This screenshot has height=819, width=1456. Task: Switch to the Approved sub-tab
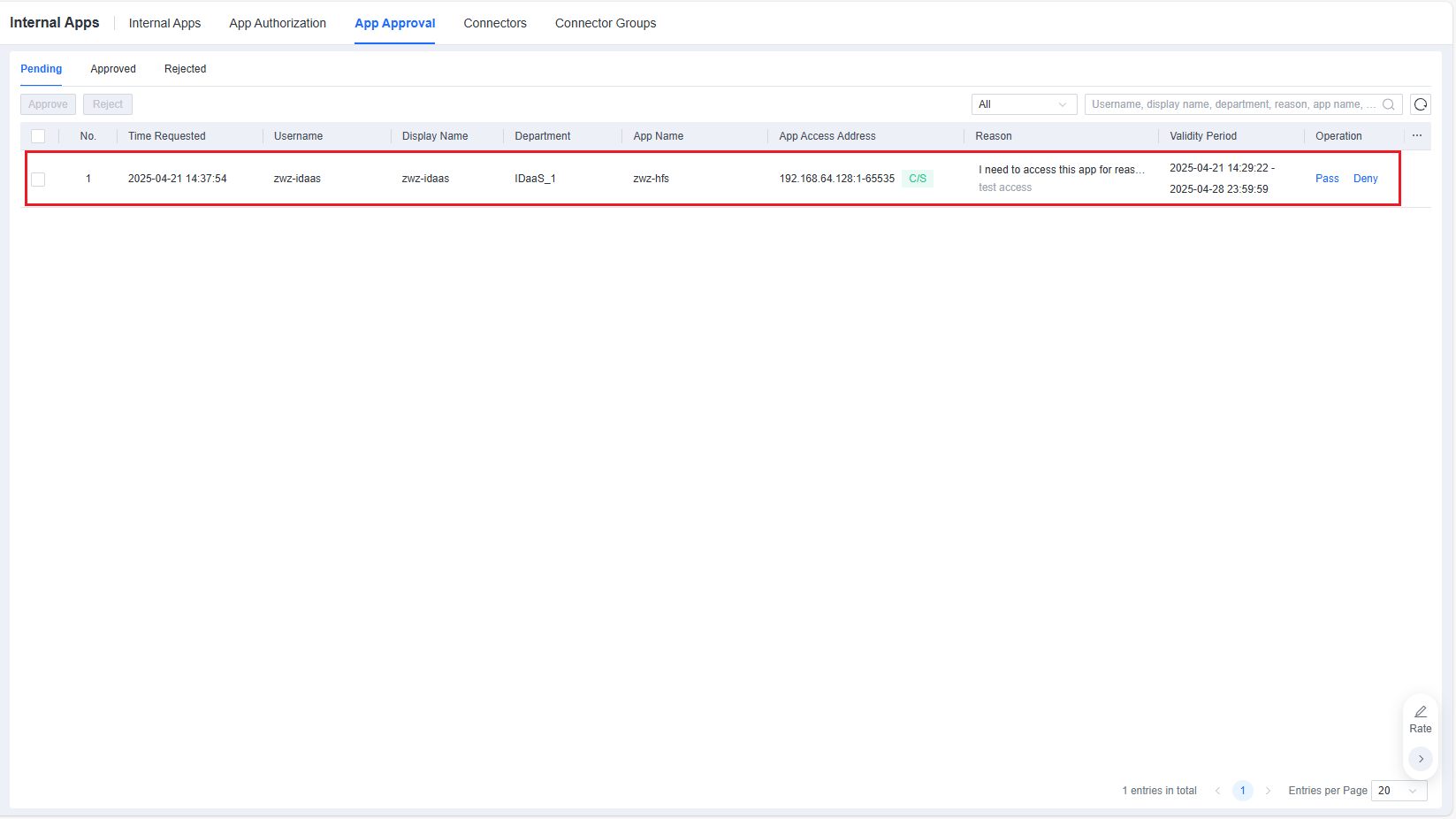113,69
